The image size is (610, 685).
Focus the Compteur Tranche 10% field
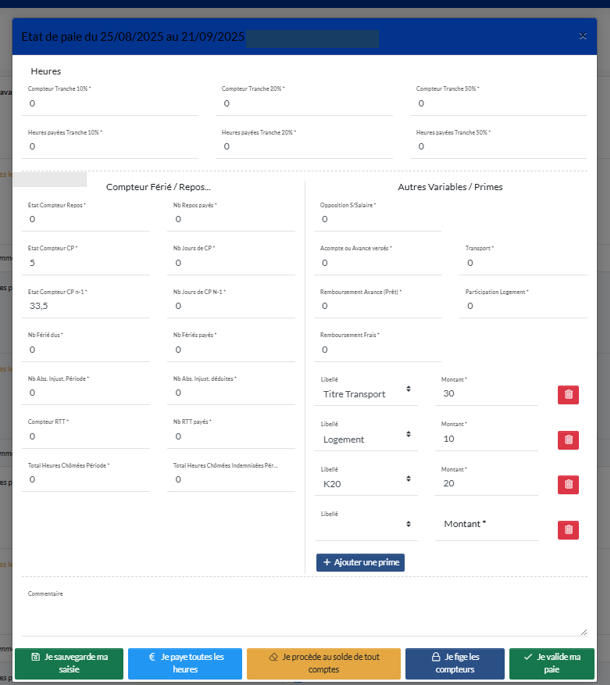coord(112,103)
